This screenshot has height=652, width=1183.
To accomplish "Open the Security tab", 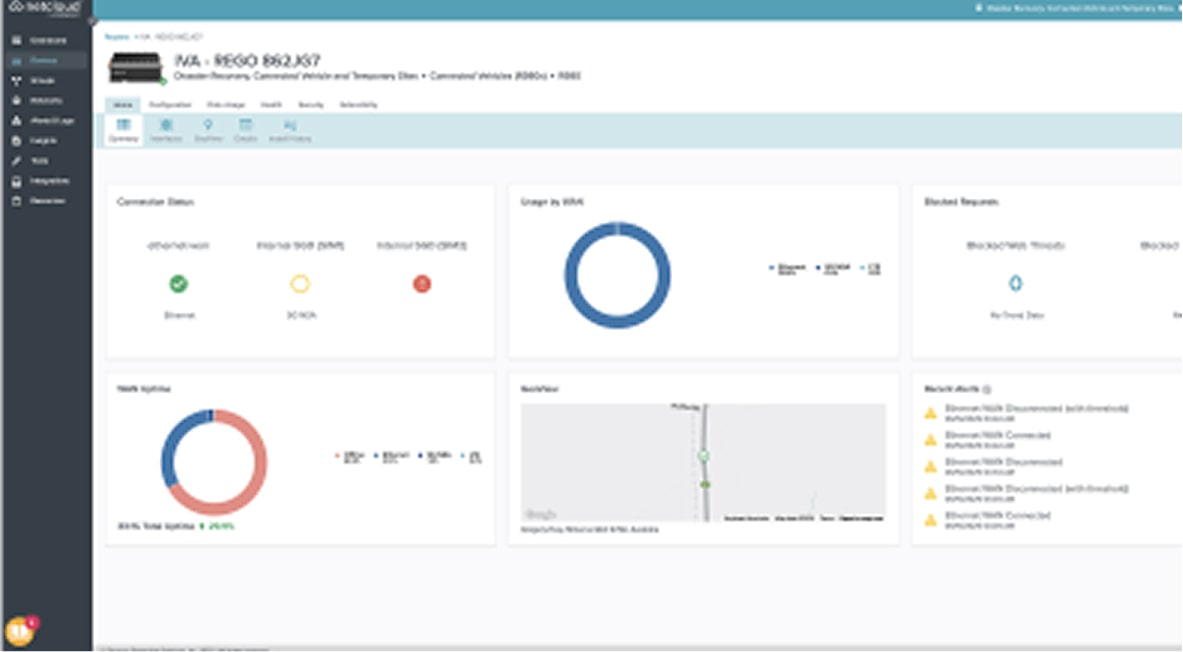I will tap(310, 104).
